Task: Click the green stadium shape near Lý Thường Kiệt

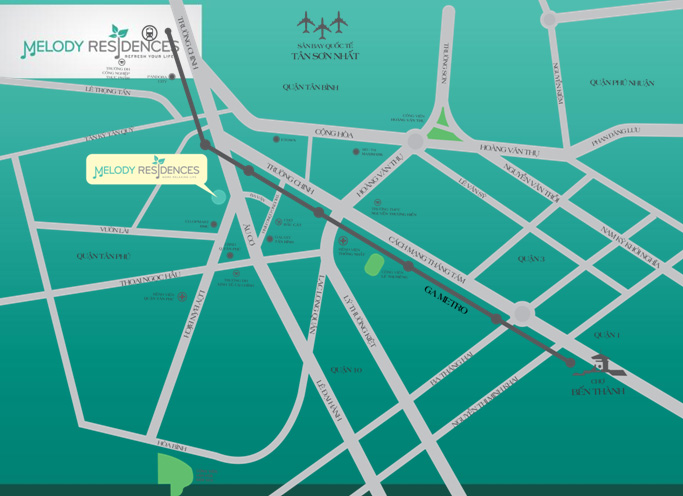Action: [374, 265]
